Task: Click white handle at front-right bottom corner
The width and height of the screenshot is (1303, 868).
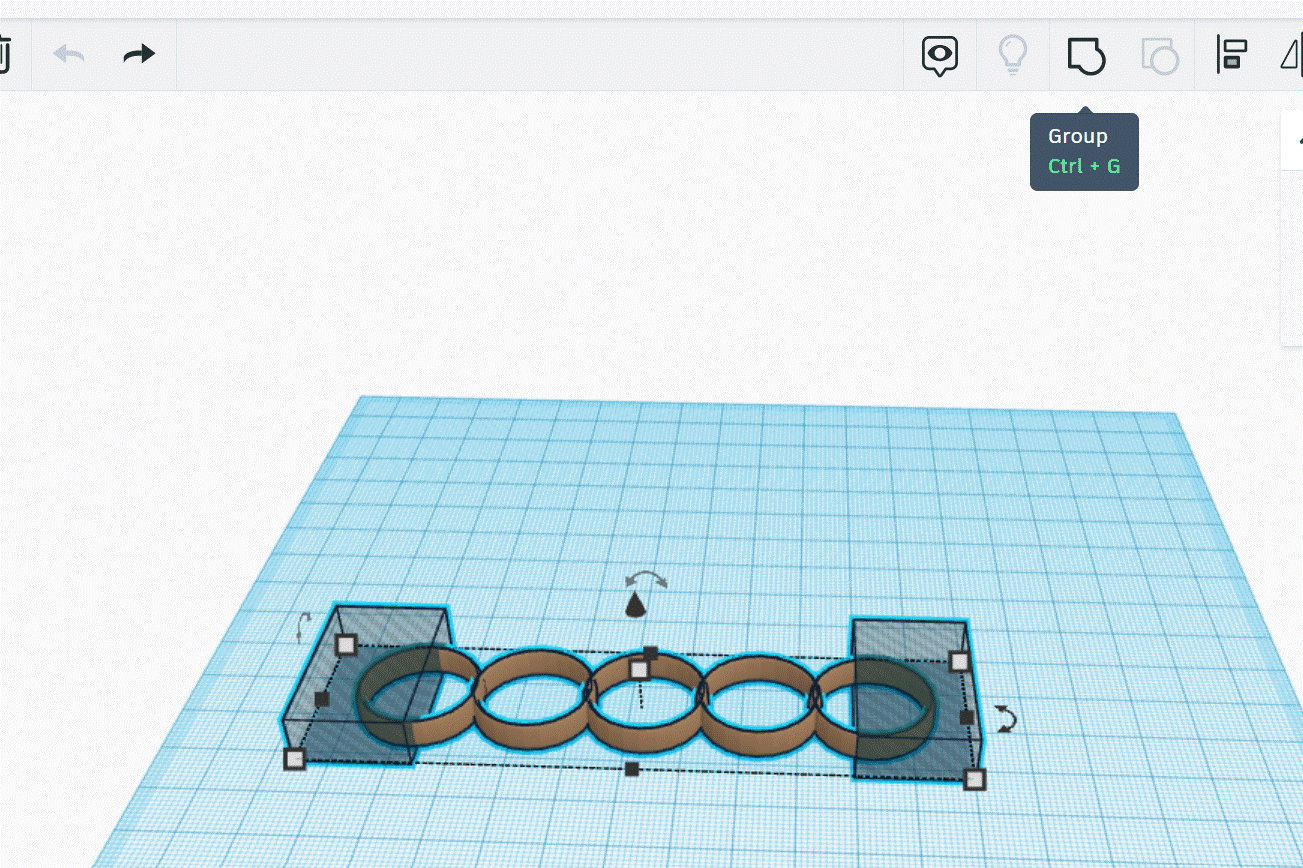Action: tap(974, 779)
